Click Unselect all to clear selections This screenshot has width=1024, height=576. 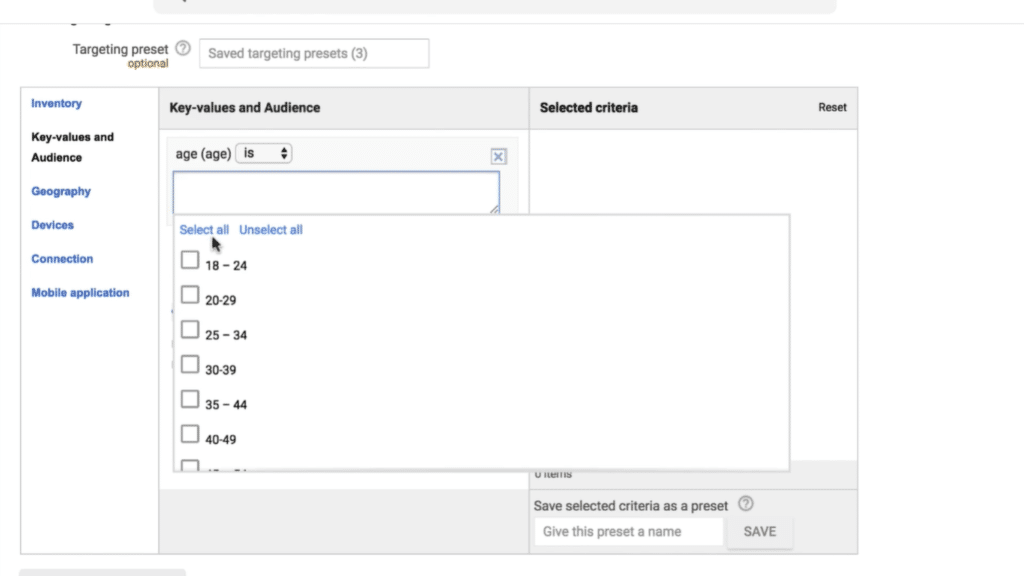tap(270, 229)
